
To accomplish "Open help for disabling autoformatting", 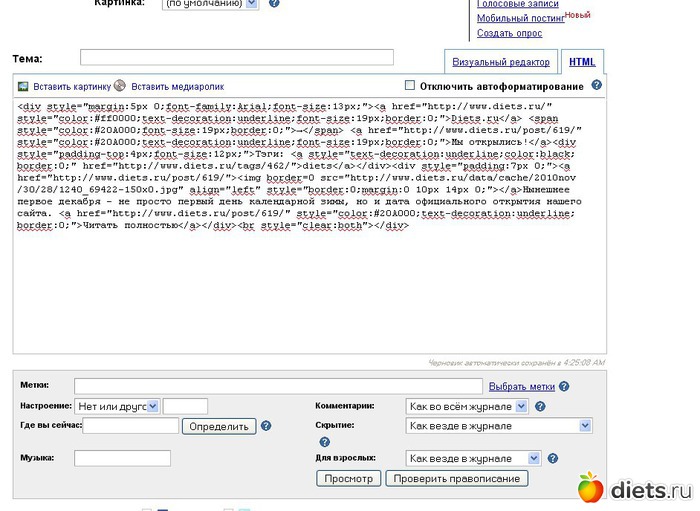I will [597, 85].
